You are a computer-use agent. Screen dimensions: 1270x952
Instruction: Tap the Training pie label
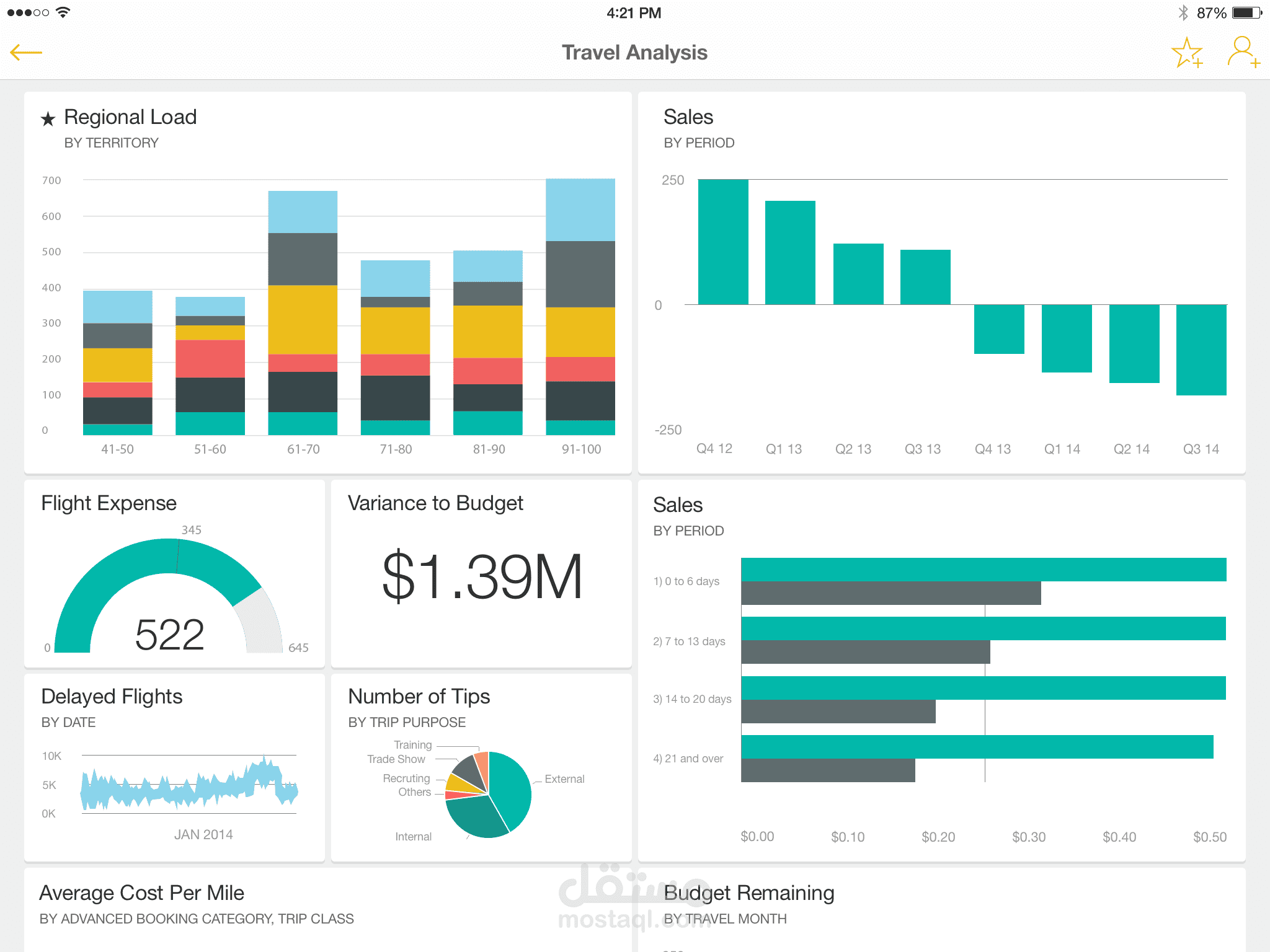pyautogui.click(x=412, y=745)
